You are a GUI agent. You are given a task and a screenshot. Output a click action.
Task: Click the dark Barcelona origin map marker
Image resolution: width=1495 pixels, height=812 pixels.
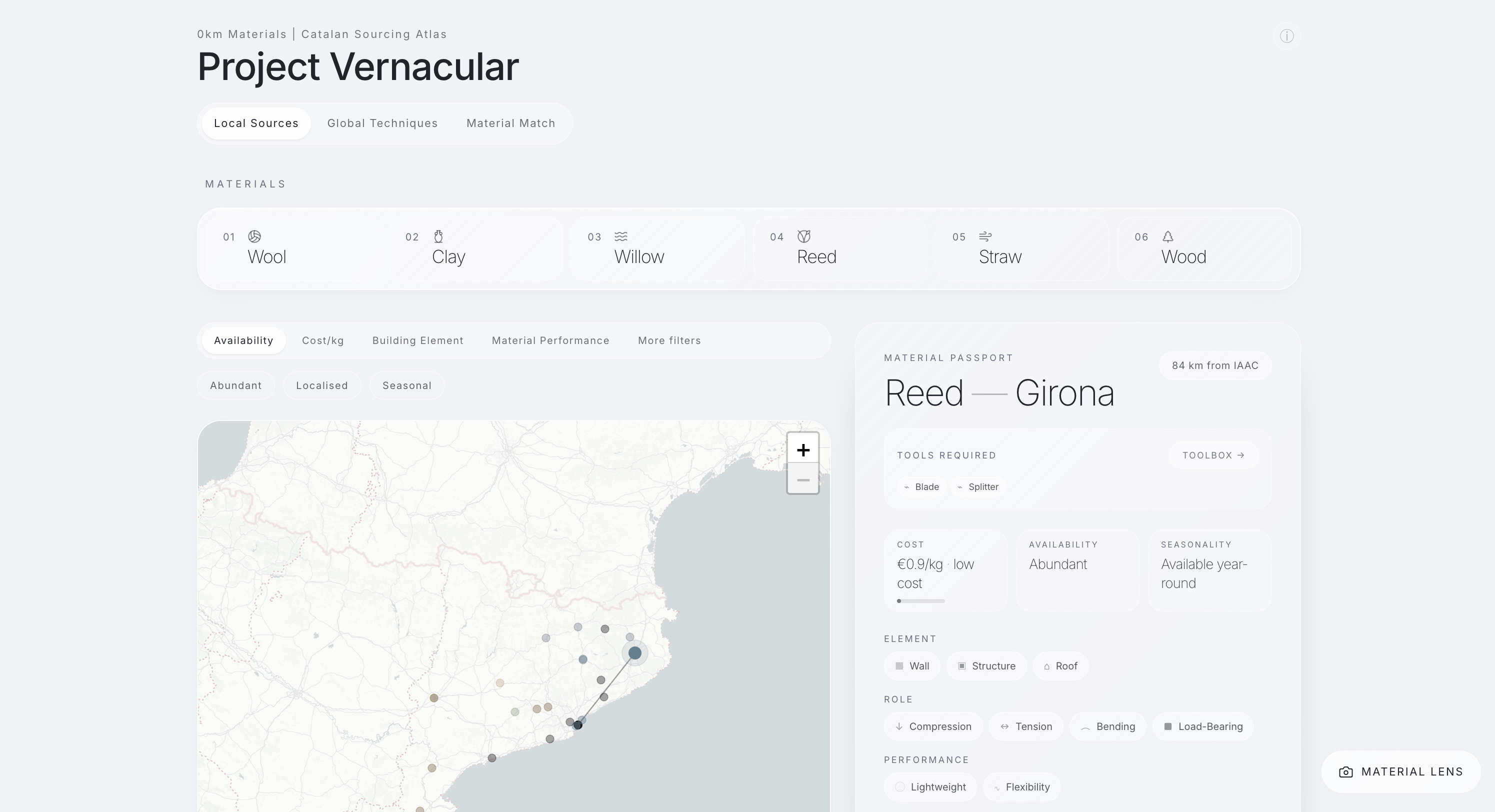[577, 725]
